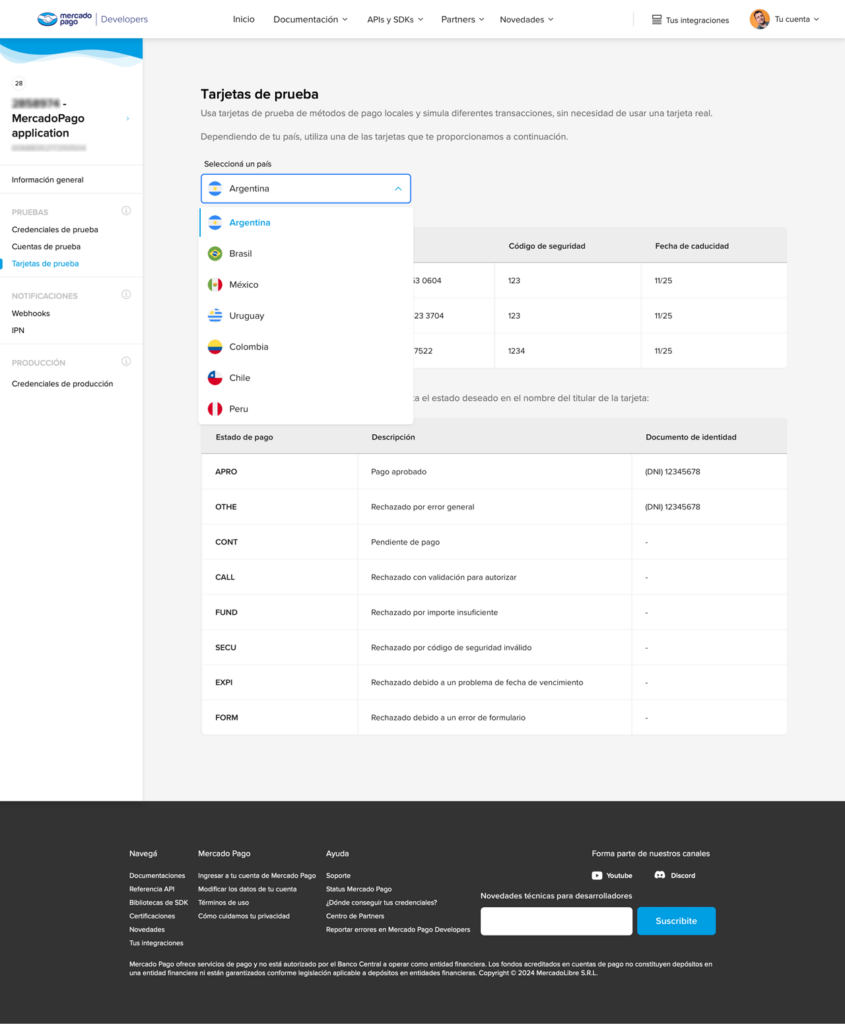Open Cómo cuidamos tu privacidad link
Viewport: 845px width, 1024px height.
[244, 916]
